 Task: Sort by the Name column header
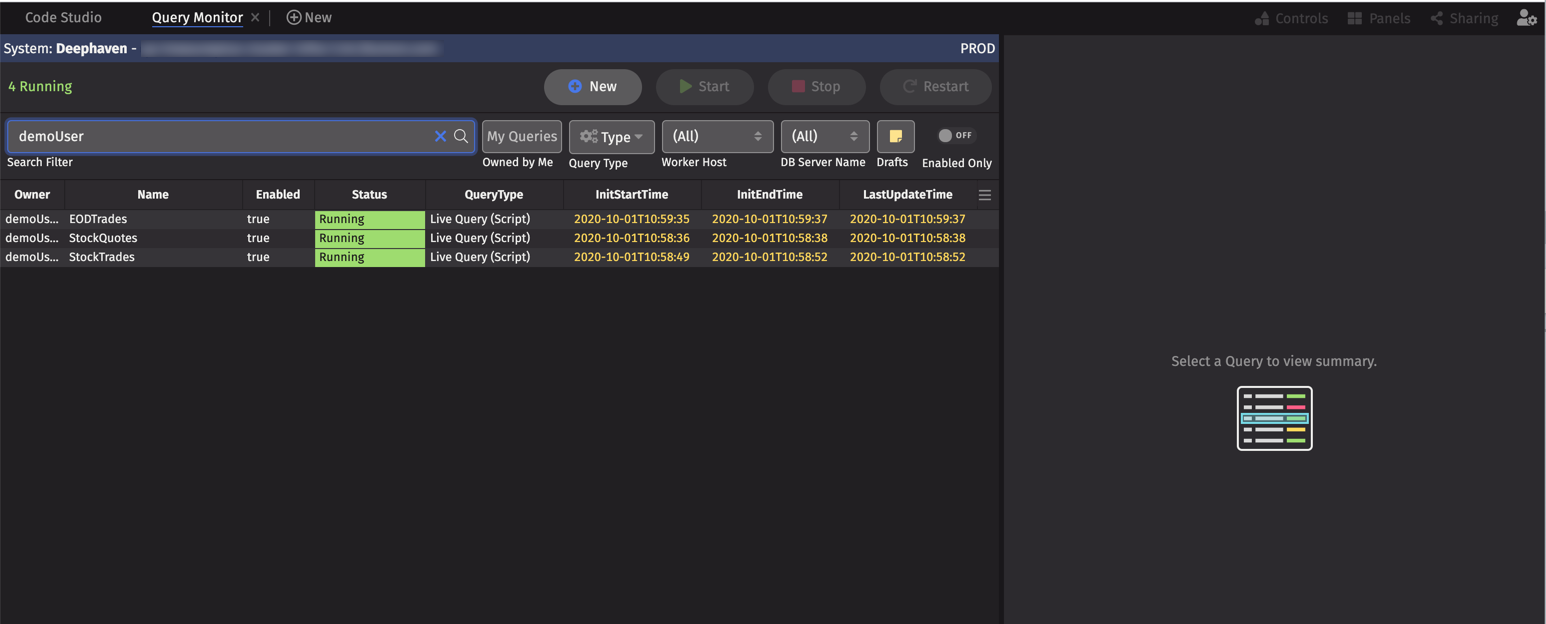point(153,195)
